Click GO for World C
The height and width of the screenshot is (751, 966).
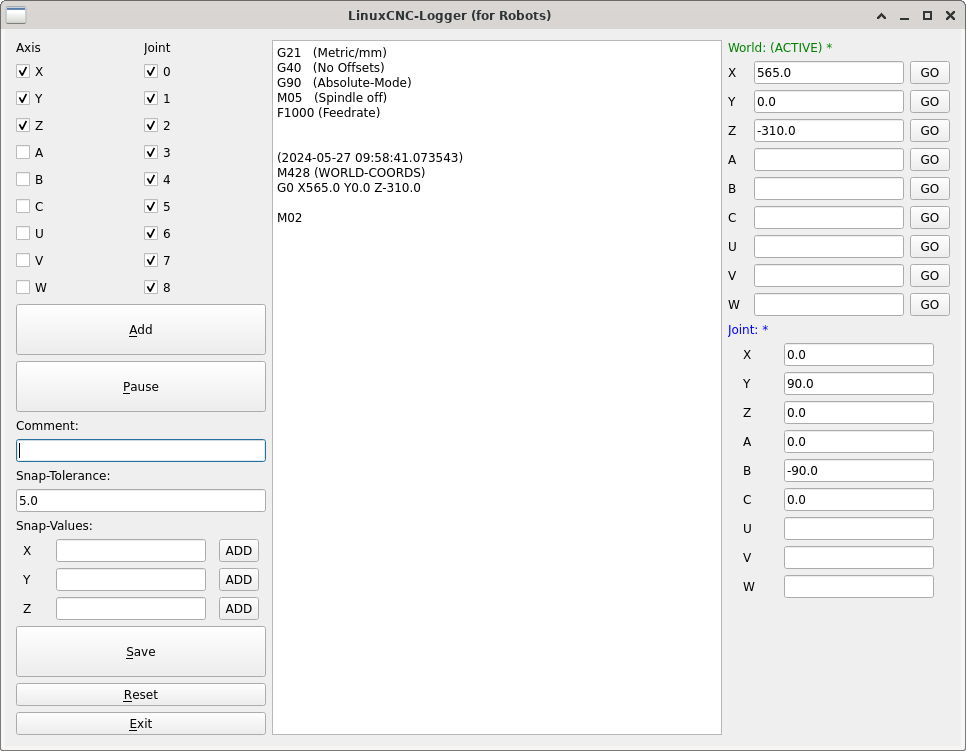pyautogui.click(x=930, y=217)
